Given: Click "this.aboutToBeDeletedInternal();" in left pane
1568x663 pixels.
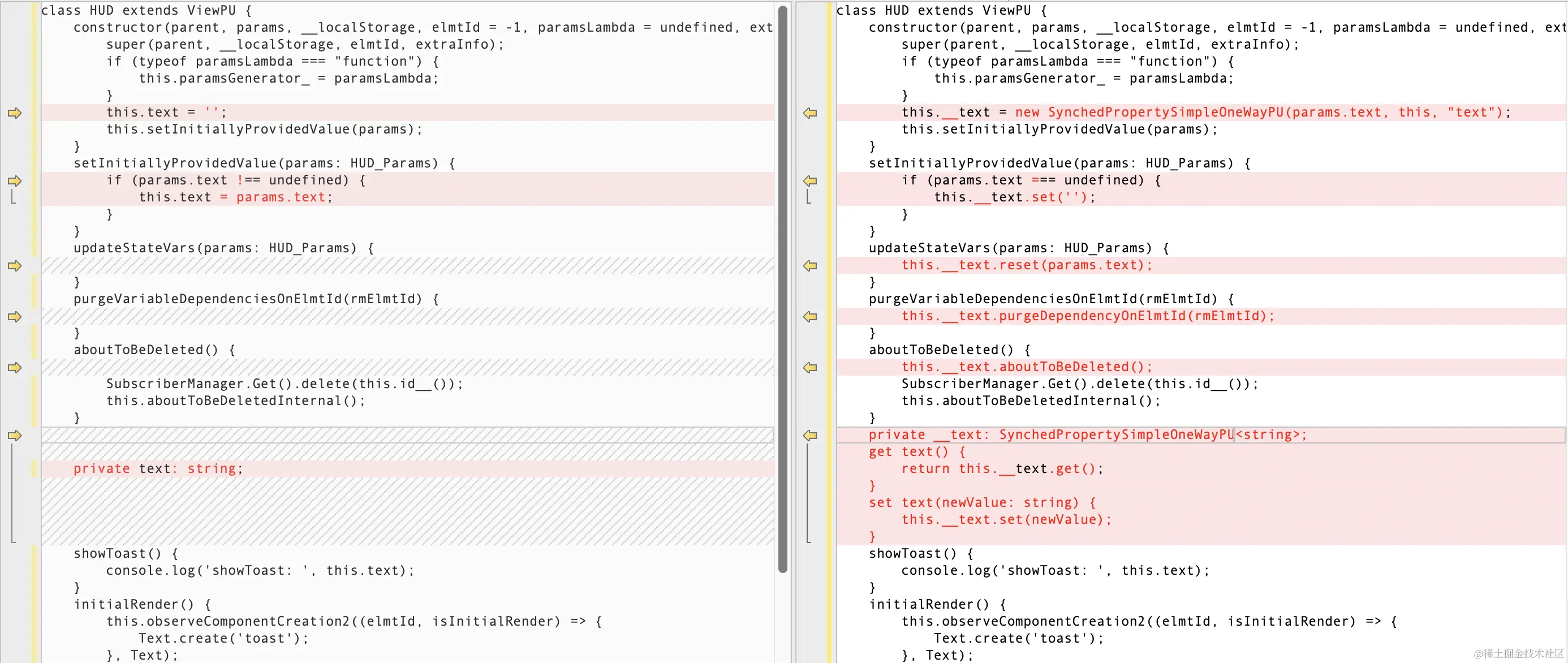Looking at the screenshot, I should [235, 401].
